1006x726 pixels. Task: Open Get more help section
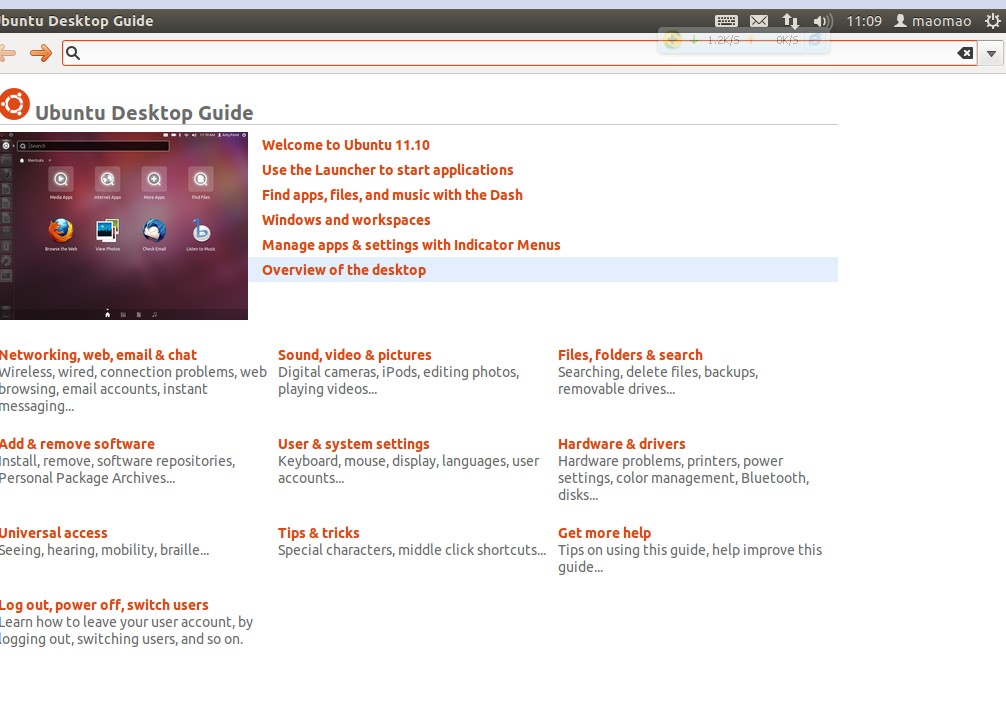604,533
